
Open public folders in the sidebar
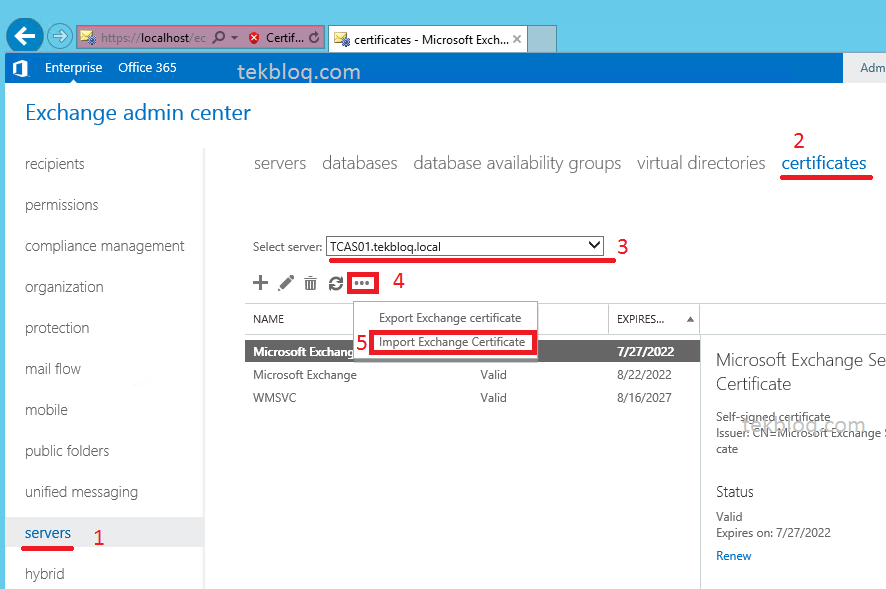point(67,451)
